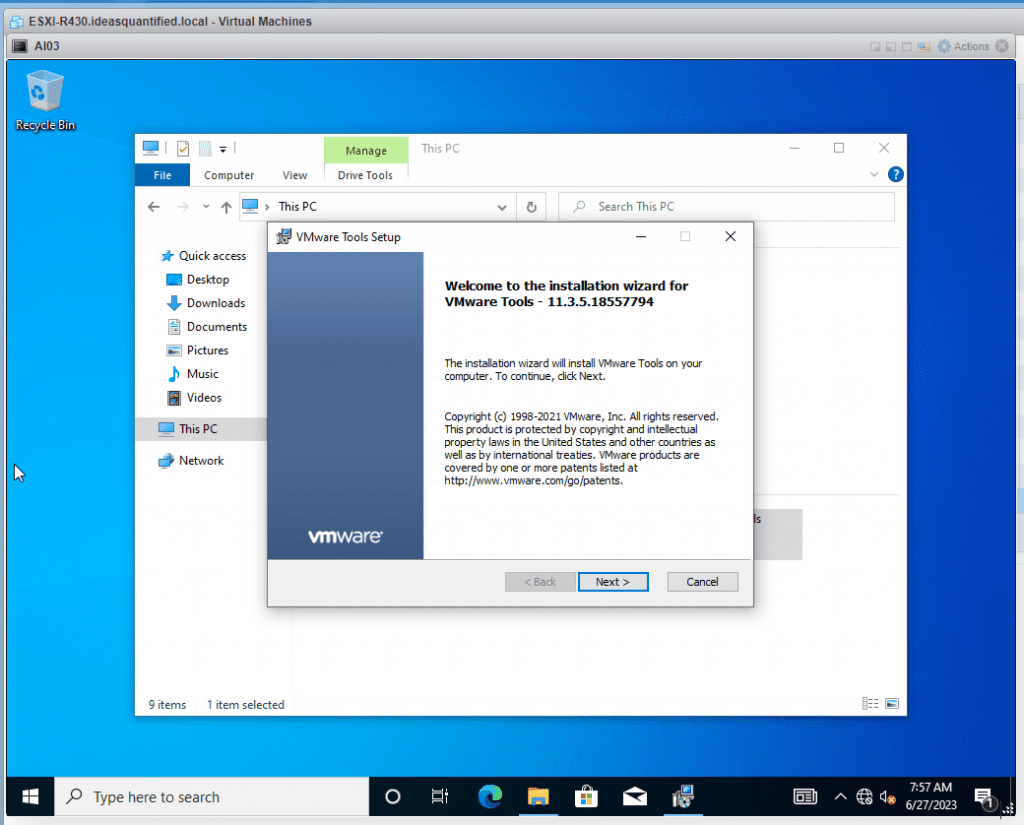Image resolution: width=1024 pixels, height=825 pixels.
Task: Switch to the View ribbon tab
Action: 295,175
